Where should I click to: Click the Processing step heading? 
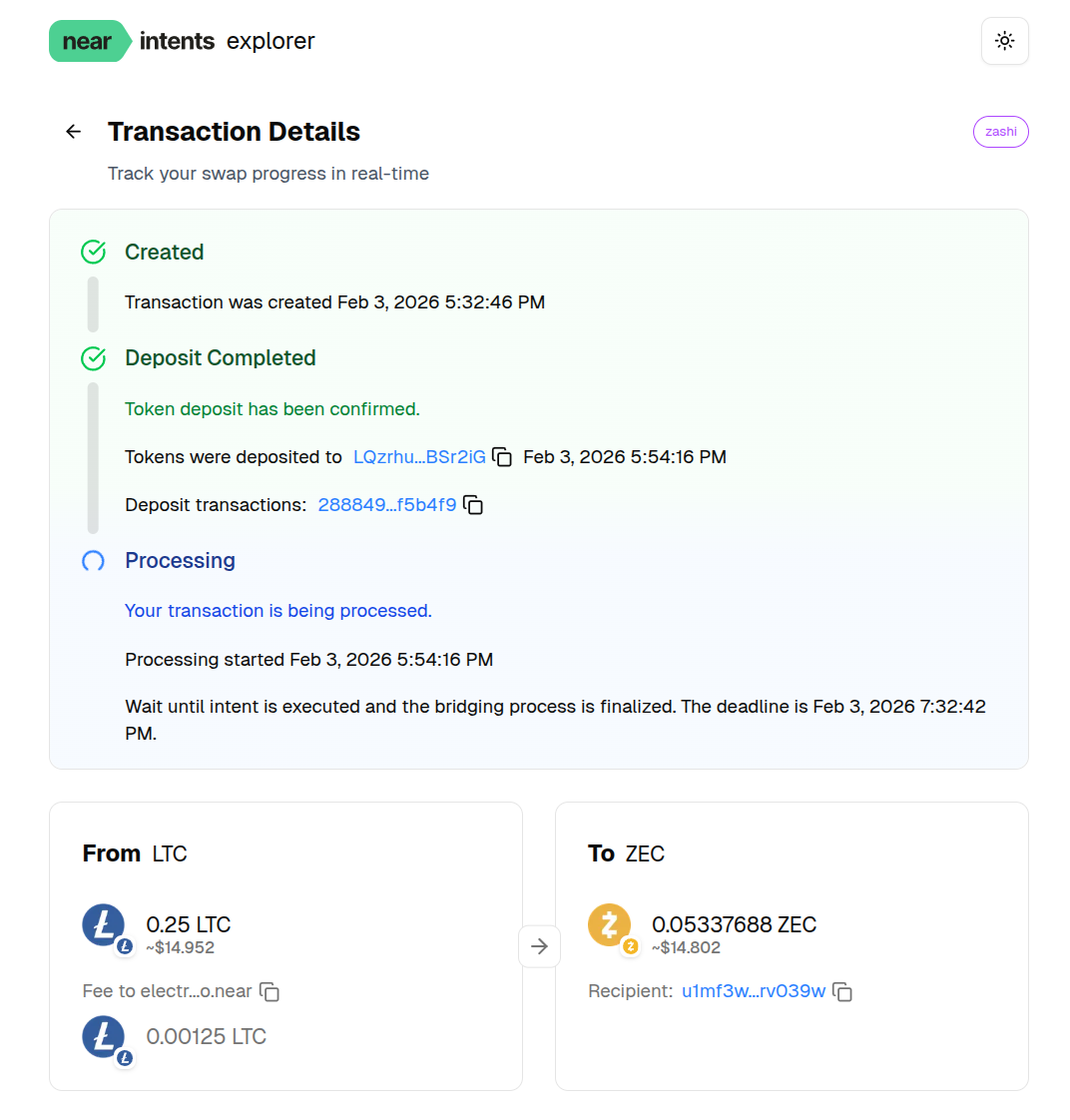click(x=180, y=561)
